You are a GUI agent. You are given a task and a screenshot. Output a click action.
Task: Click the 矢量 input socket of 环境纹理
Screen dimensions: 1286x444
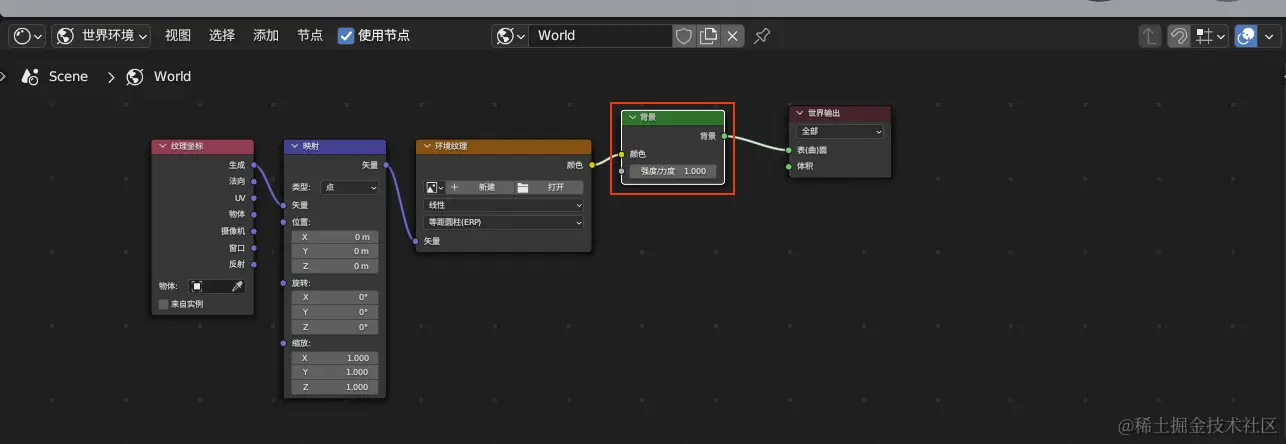click(416, 241)
